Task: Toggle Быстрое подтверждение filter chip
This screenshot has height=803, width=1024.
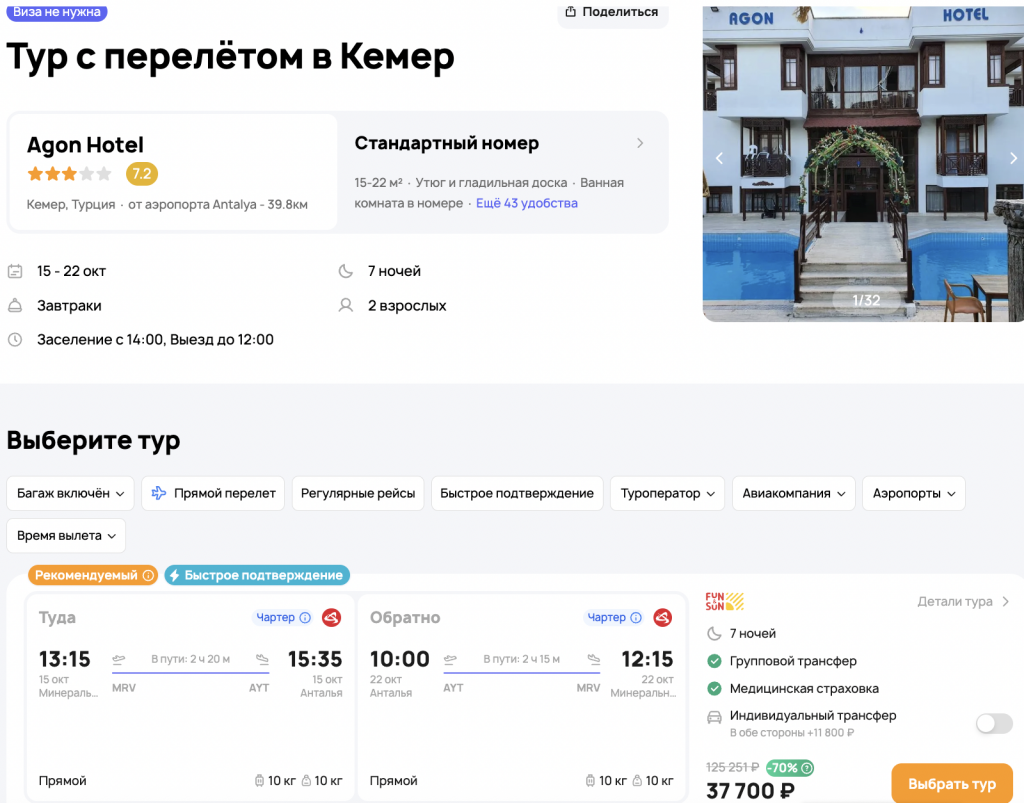Action: point(516,493)
